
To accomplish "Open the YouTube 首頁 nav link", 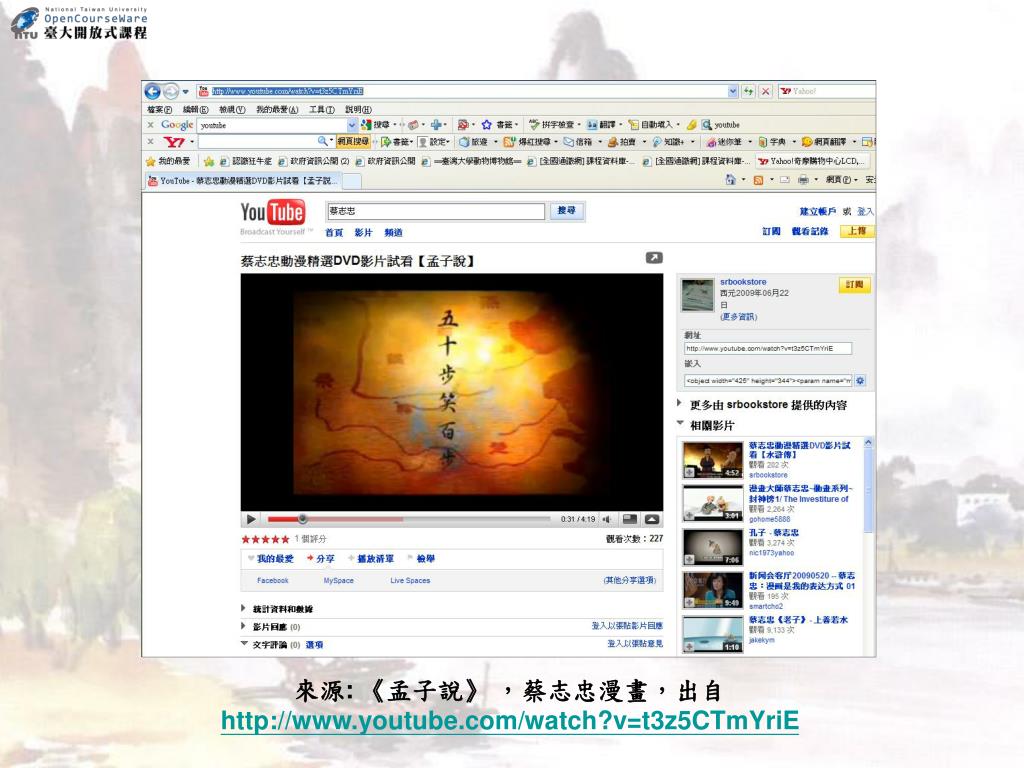I will [x=334, y=232].
